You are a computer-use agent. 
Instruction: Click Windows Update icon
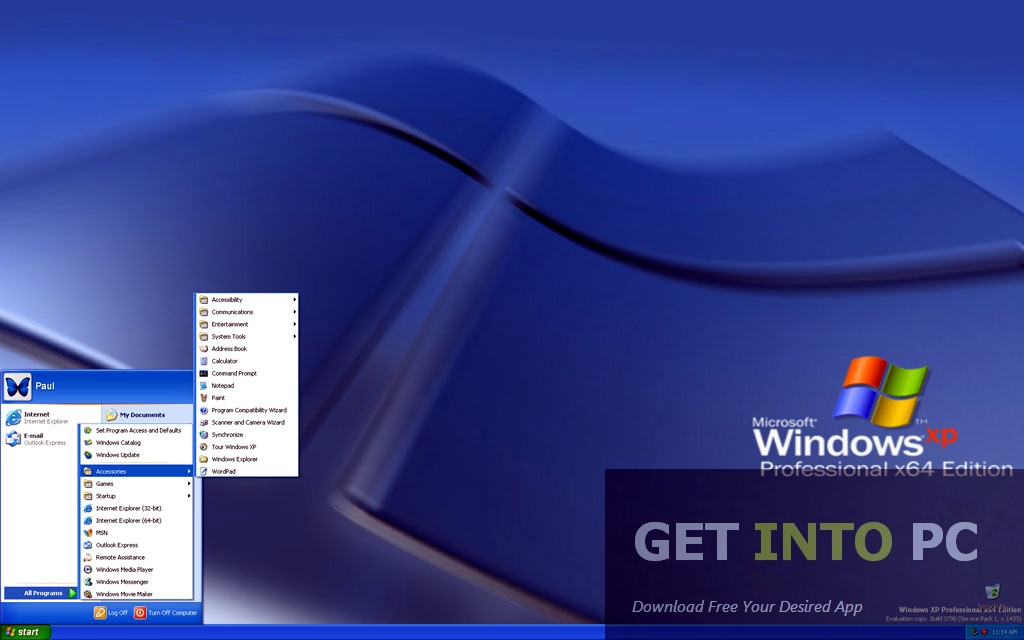pyautogui.click(x=88, y=455)
